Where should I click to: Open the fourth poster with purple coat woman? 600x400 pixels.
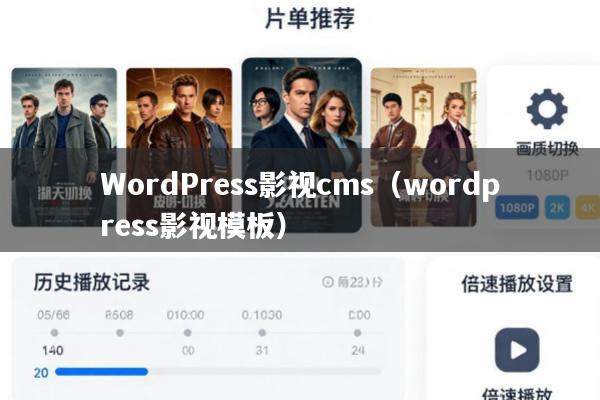[x=424, y=147]
